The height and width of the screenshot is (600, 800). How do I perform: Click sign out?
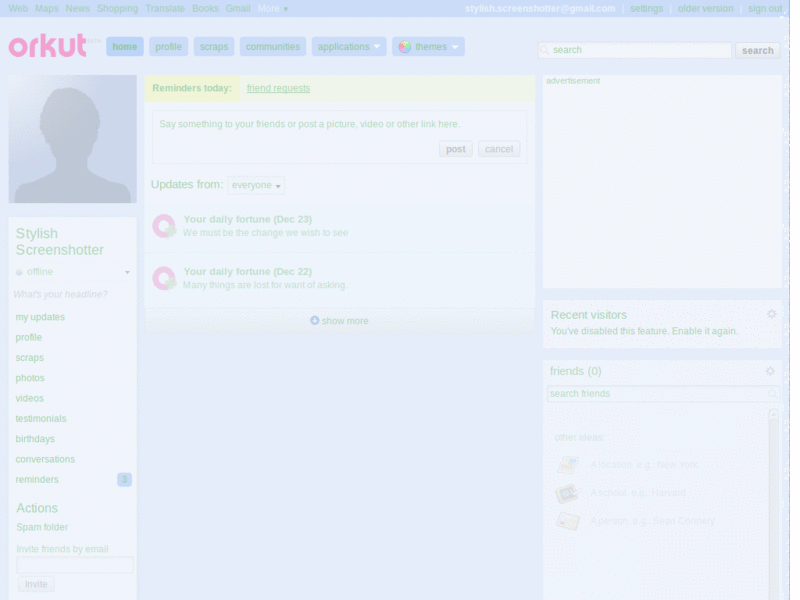click(765, 9)
